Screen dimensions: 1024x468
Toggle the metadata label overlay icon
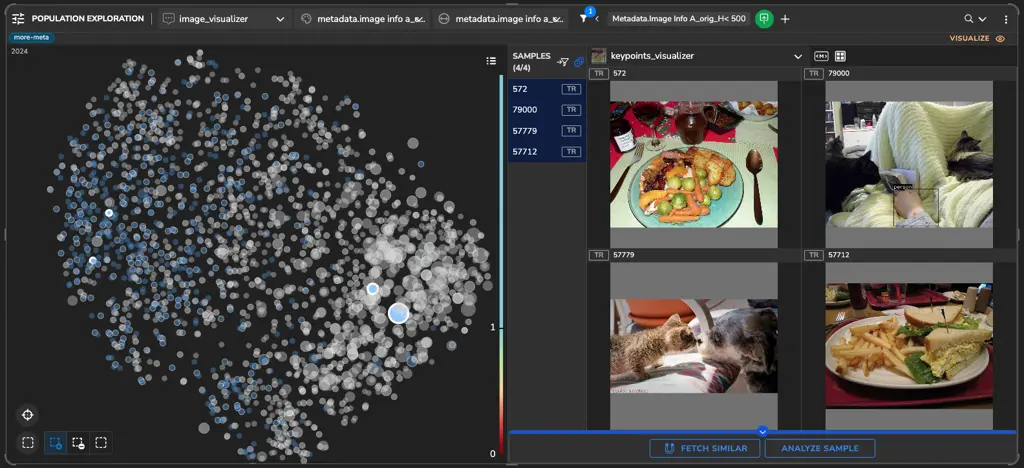click(x=821, y=57)
